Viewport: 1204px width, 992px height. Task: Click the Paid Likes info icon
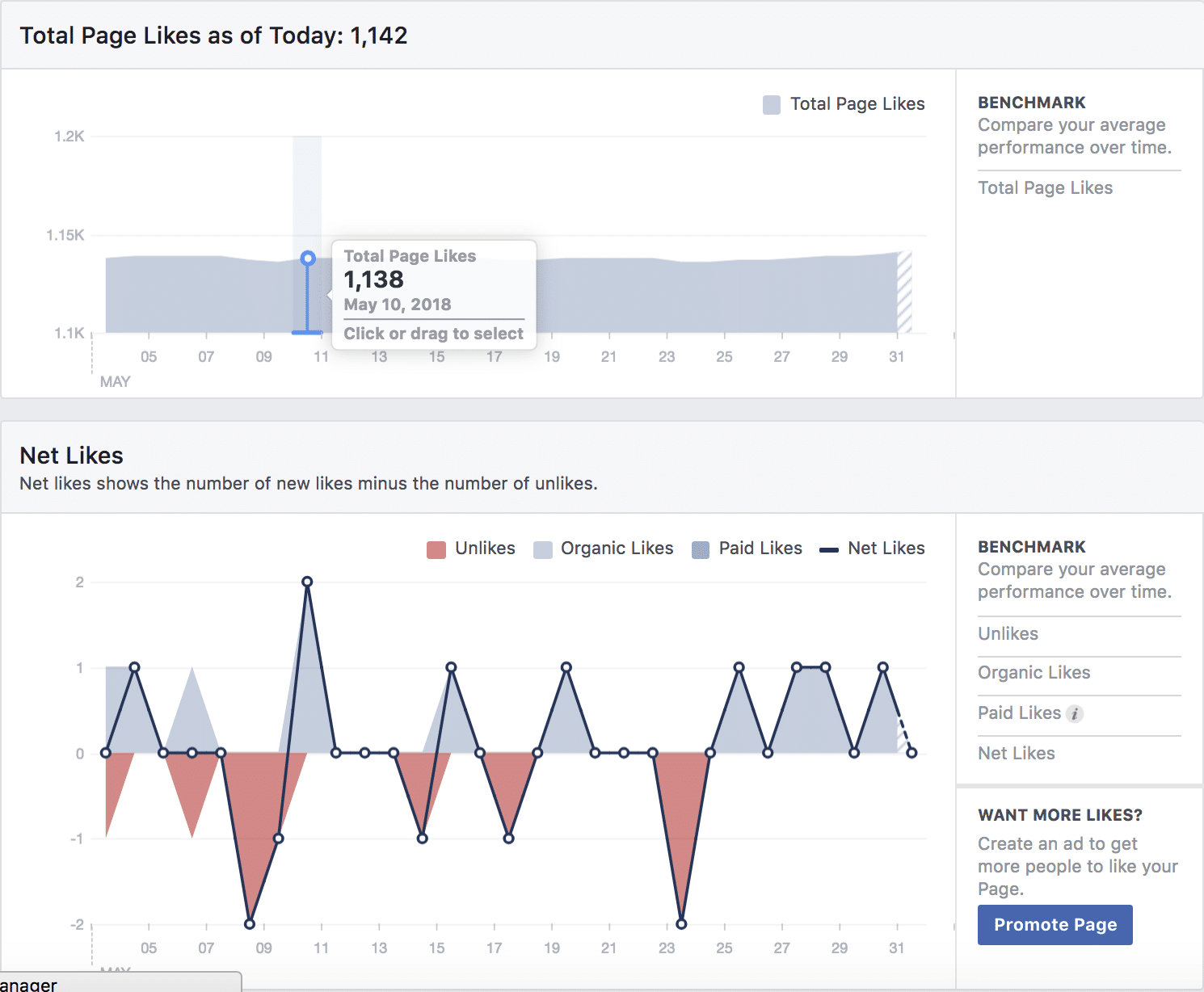pyautogui.click(x=1073, y=713)
